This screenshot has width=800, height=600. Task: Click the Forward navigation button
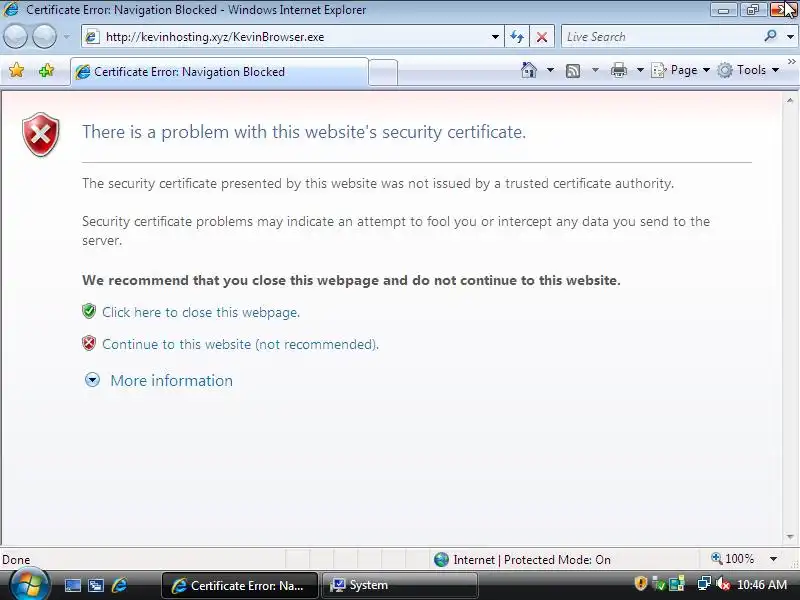45,37
